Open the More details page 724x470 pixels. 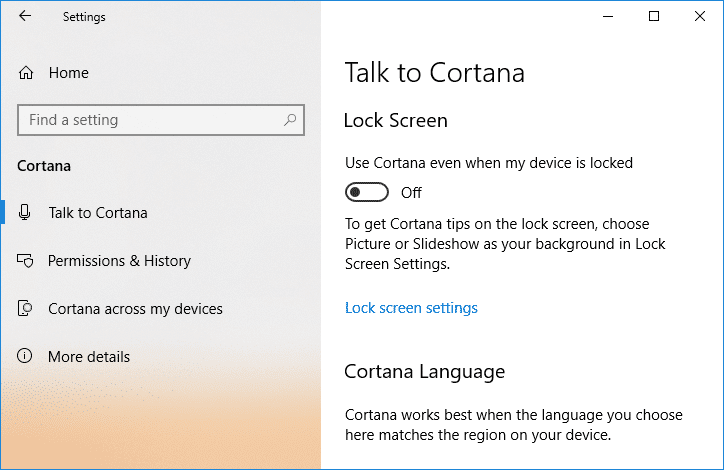[89, 357]
